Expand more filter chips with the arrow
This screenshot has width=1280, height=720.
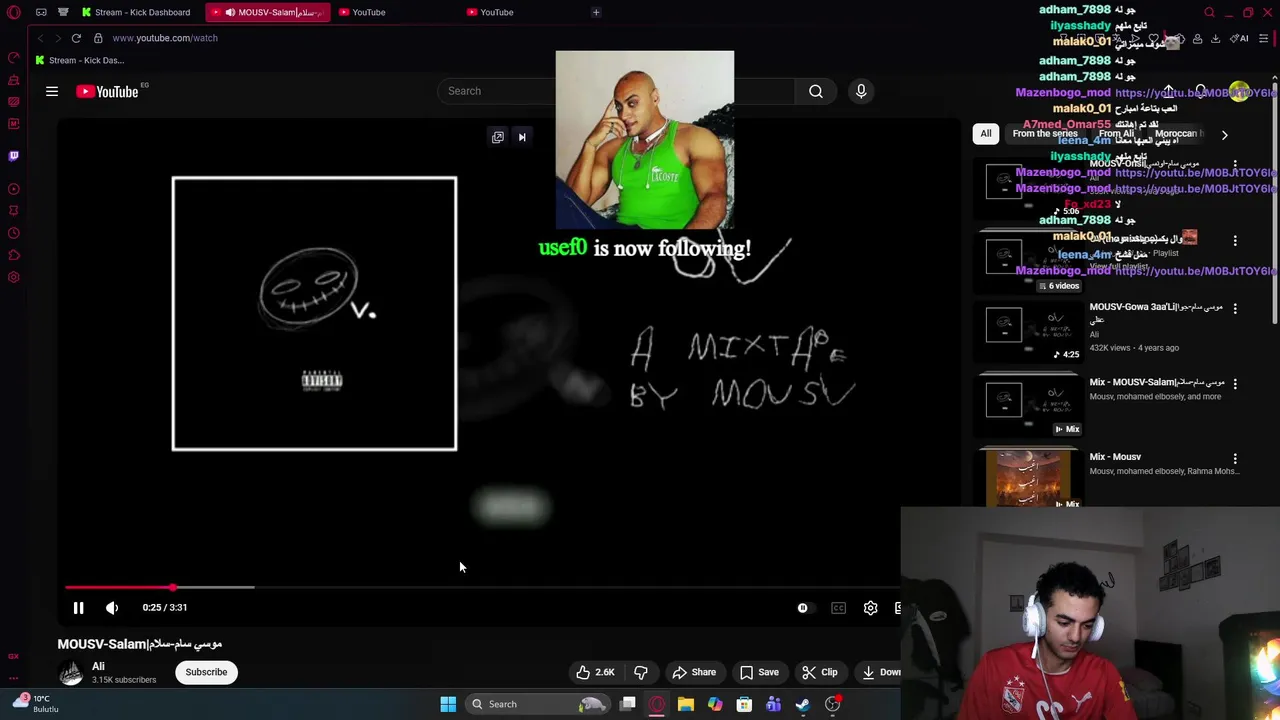click(x=1224, y=134)
